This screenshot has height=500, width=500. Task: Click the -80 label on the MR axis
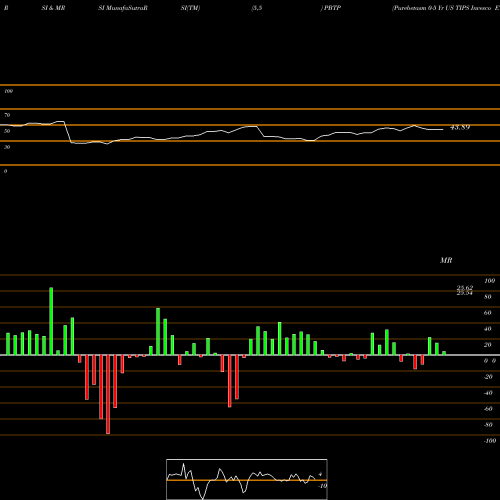[x=488, y=425]
